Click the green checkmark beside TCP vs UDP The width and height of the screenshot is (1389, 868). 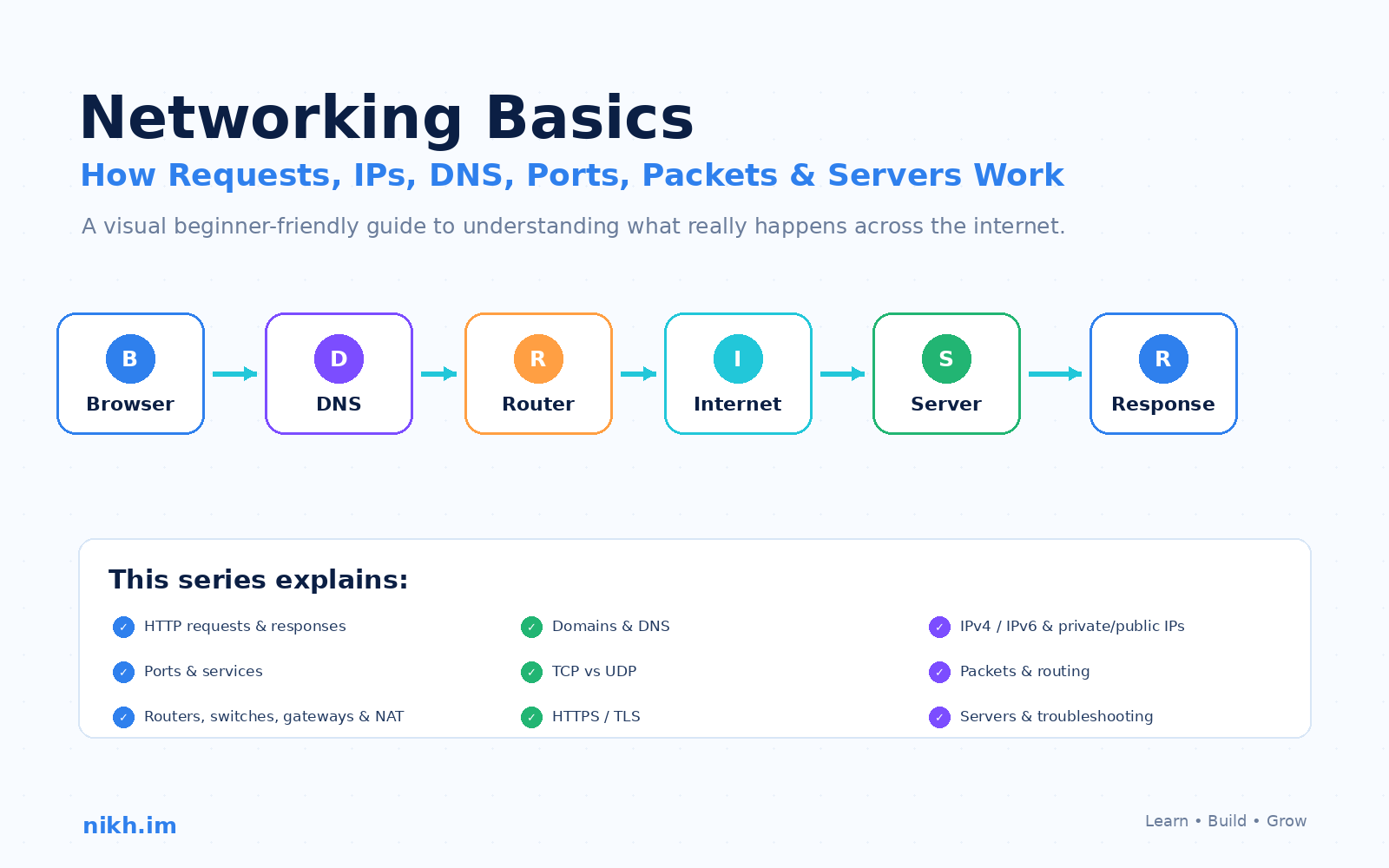tap(531, 672)
